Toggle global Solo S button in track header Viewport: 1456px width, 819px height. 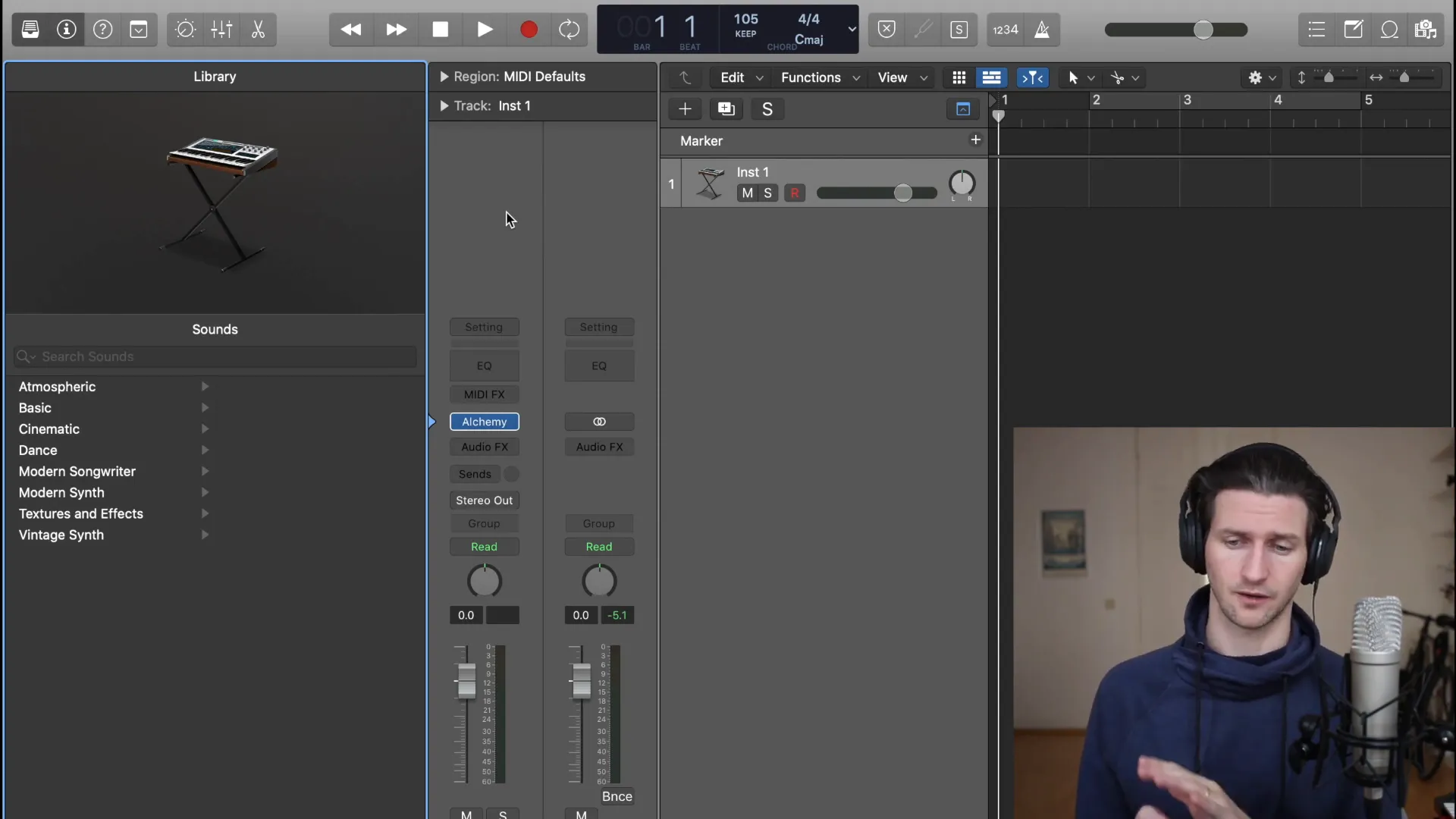click(767, 109)
